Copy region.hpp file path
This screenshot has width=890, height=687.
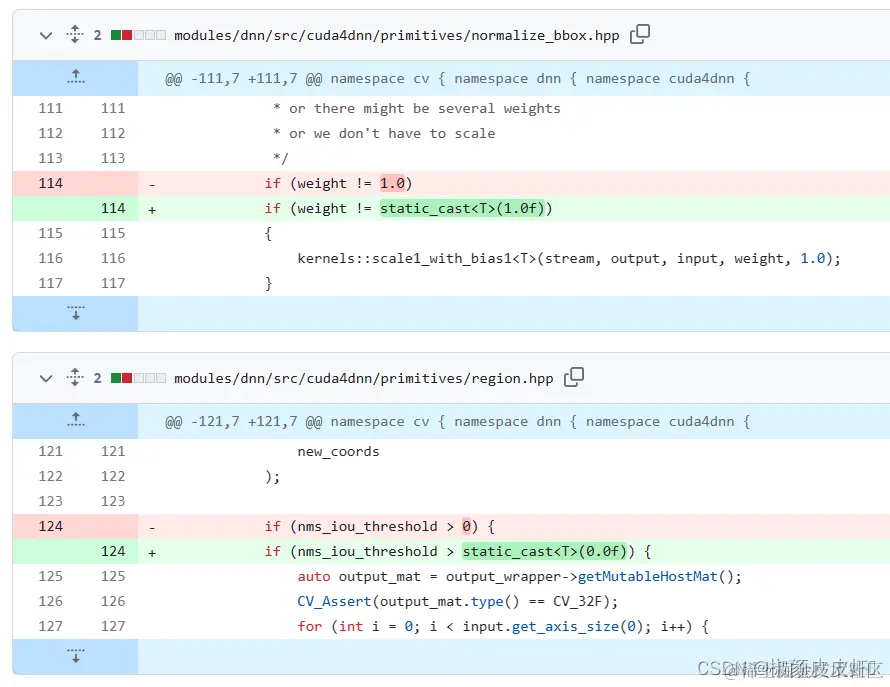[574, 378]
